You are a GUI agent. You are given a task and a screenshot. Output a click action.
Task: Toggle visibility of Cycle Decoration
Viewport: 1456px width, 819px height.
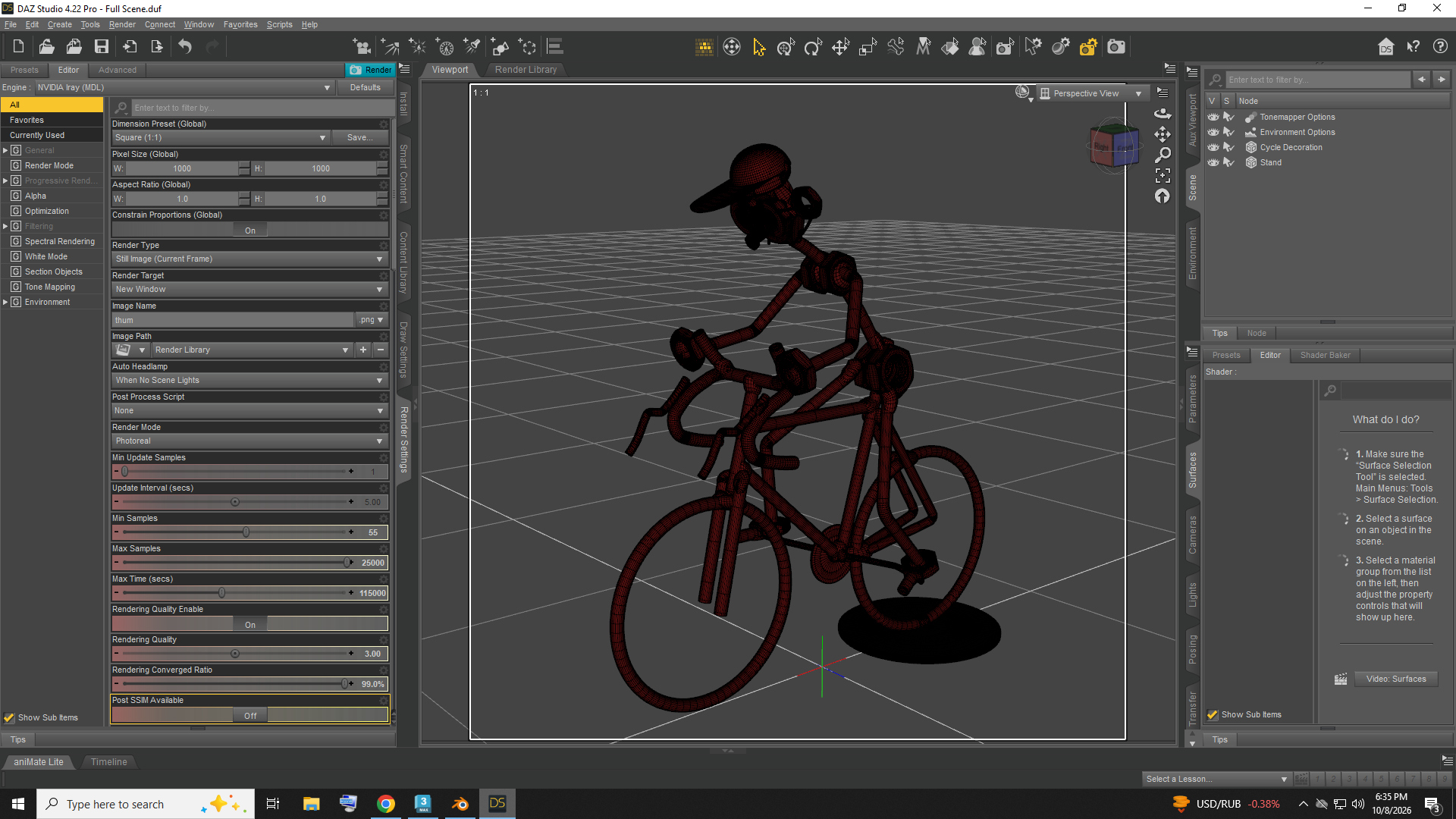point(1213,148)
